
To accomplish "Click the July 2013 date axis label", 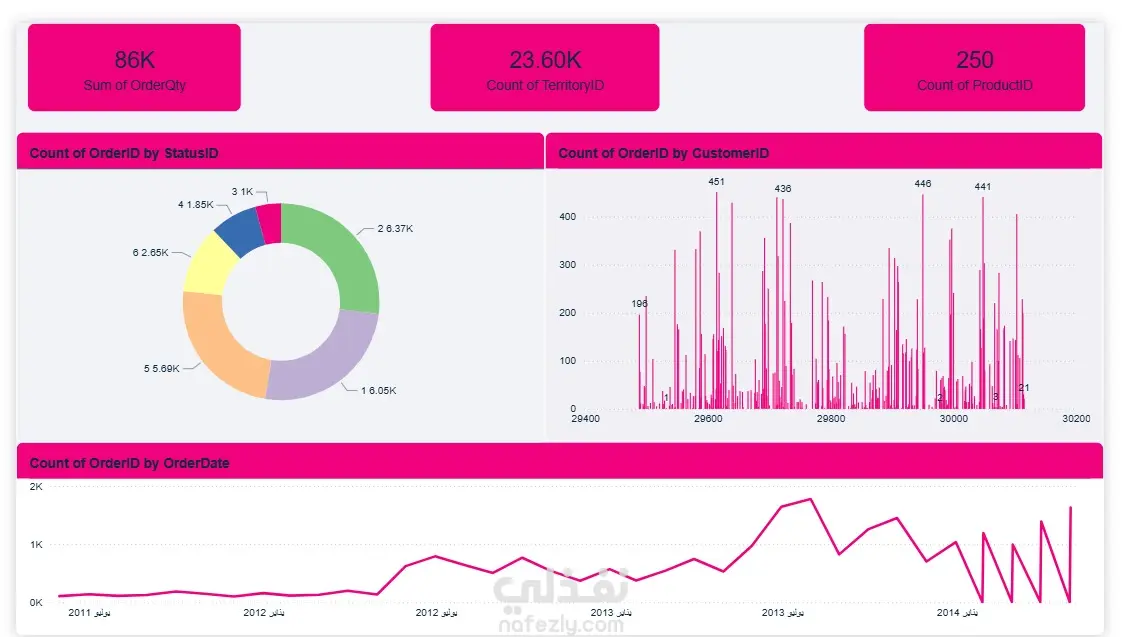I will 783,613.
